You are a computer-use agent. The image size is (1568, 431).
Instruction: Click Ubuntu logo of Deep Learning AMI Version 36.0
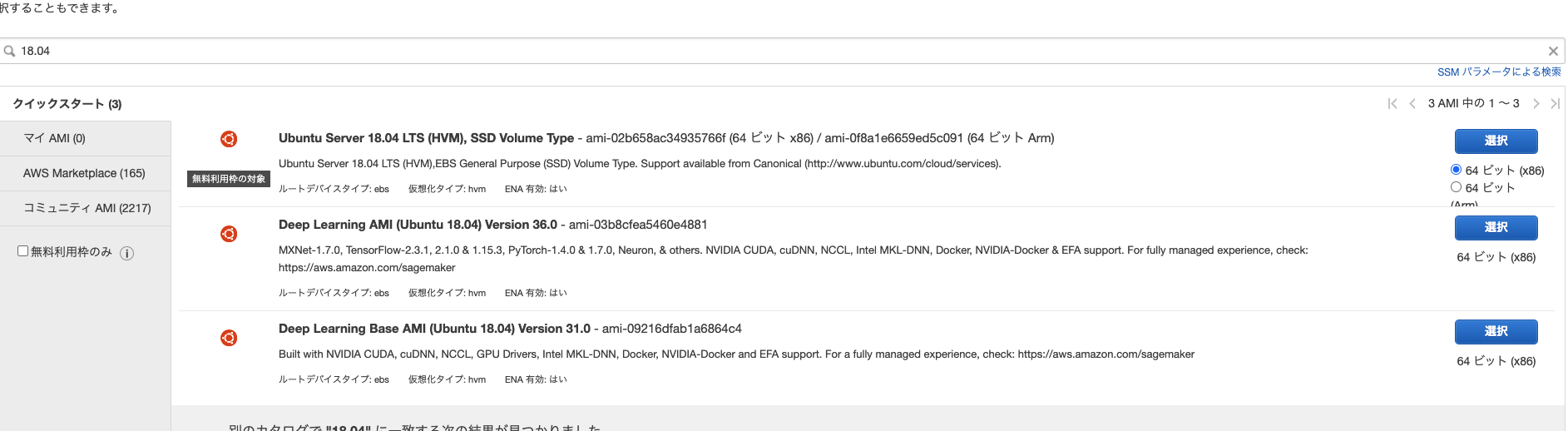[x=229, y=234]
